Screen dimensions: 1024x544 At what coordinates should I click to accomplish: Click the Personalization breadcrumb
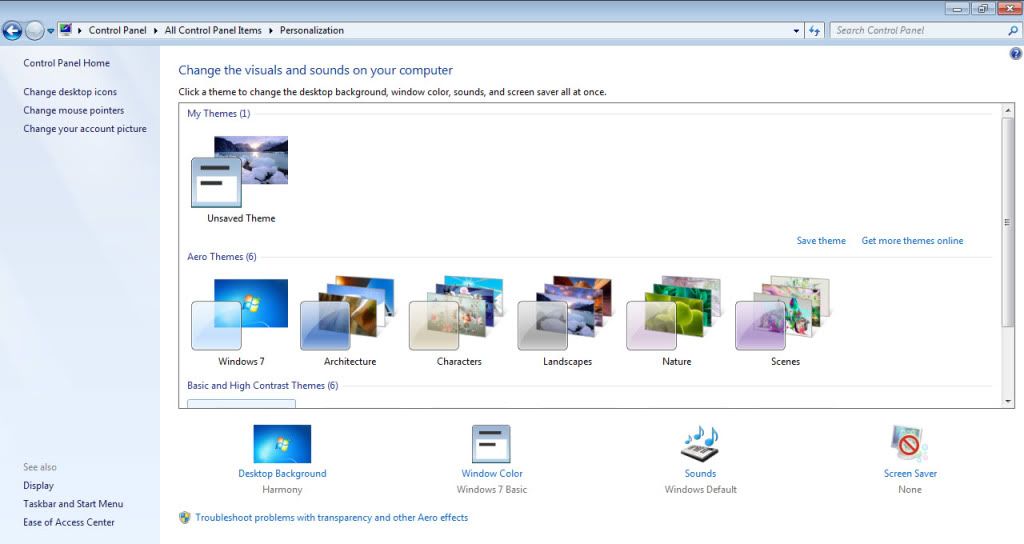[312, 30]
